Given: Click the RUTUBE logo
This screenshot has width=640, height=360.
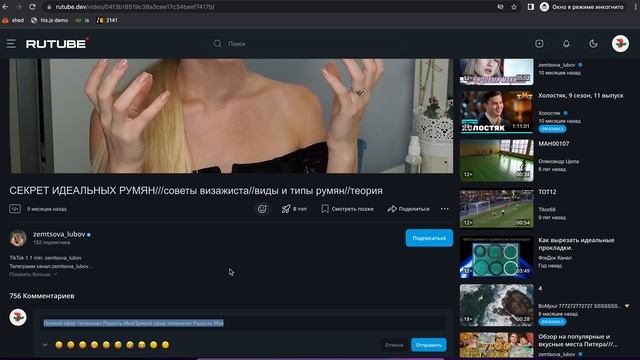Looking at the screenshot, I should (57, 43).
